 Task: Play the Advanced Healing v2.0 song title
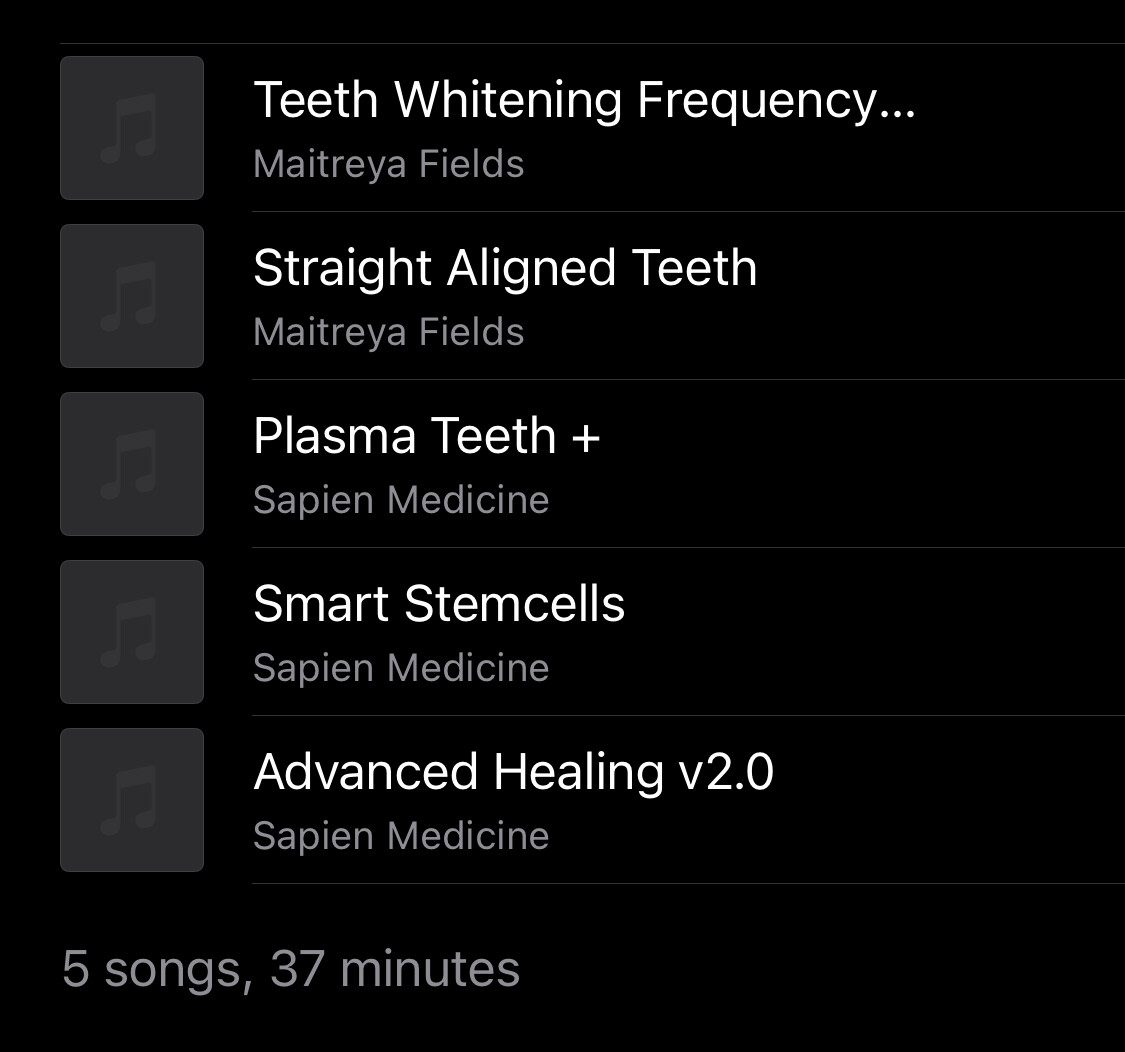click(x=513, y=772)
